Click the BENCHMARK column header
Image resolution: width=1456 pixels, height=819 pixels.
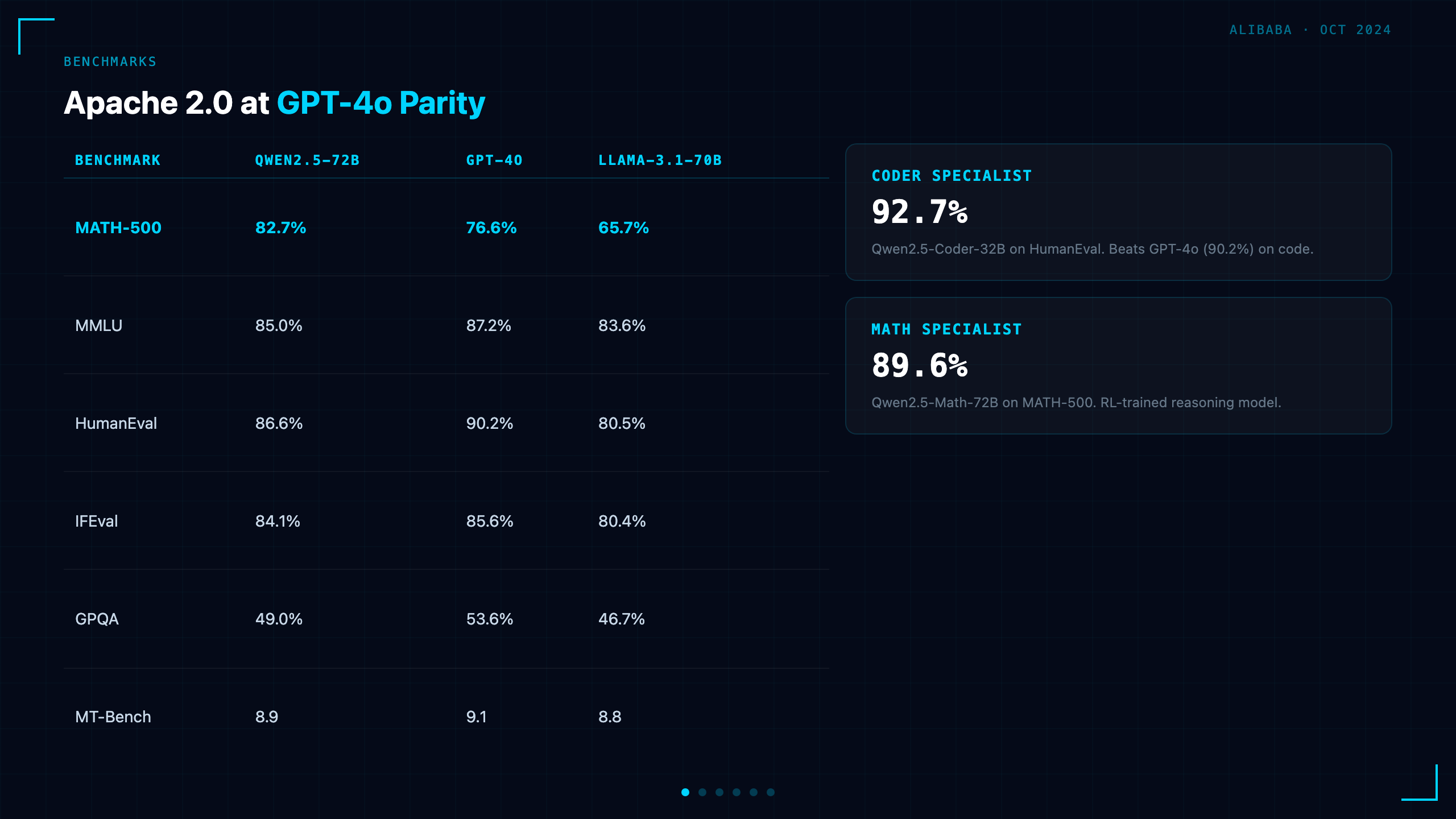(x=118, y=160)
